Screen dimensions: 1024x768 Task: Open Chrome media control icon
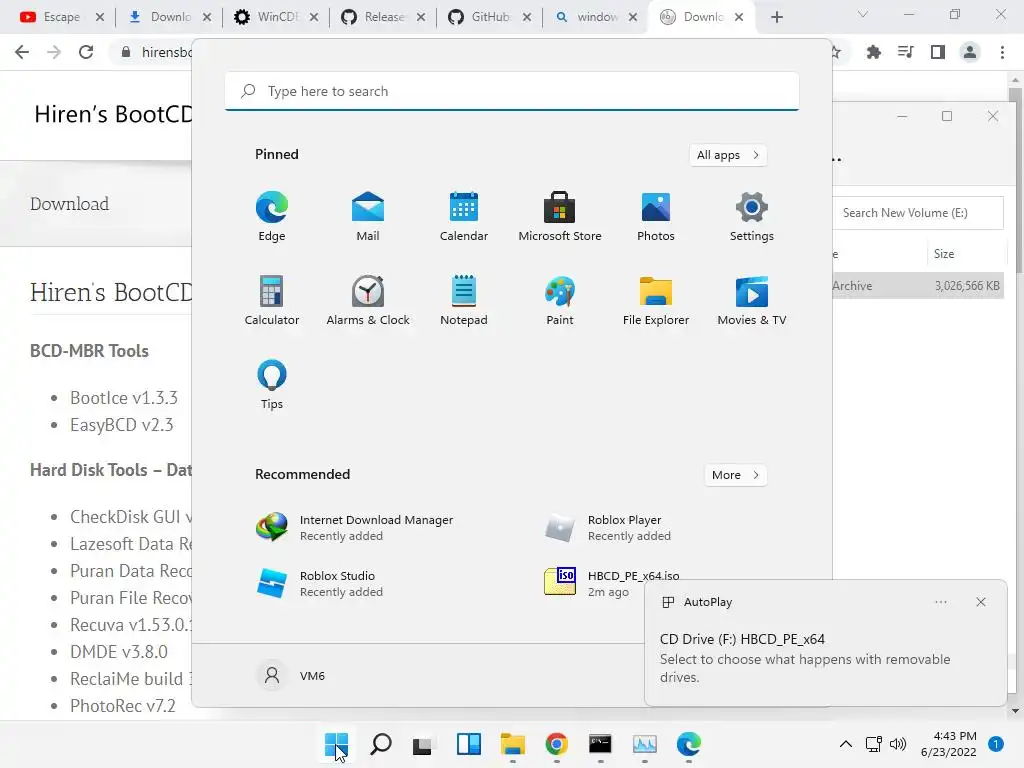tap(906, 52)
